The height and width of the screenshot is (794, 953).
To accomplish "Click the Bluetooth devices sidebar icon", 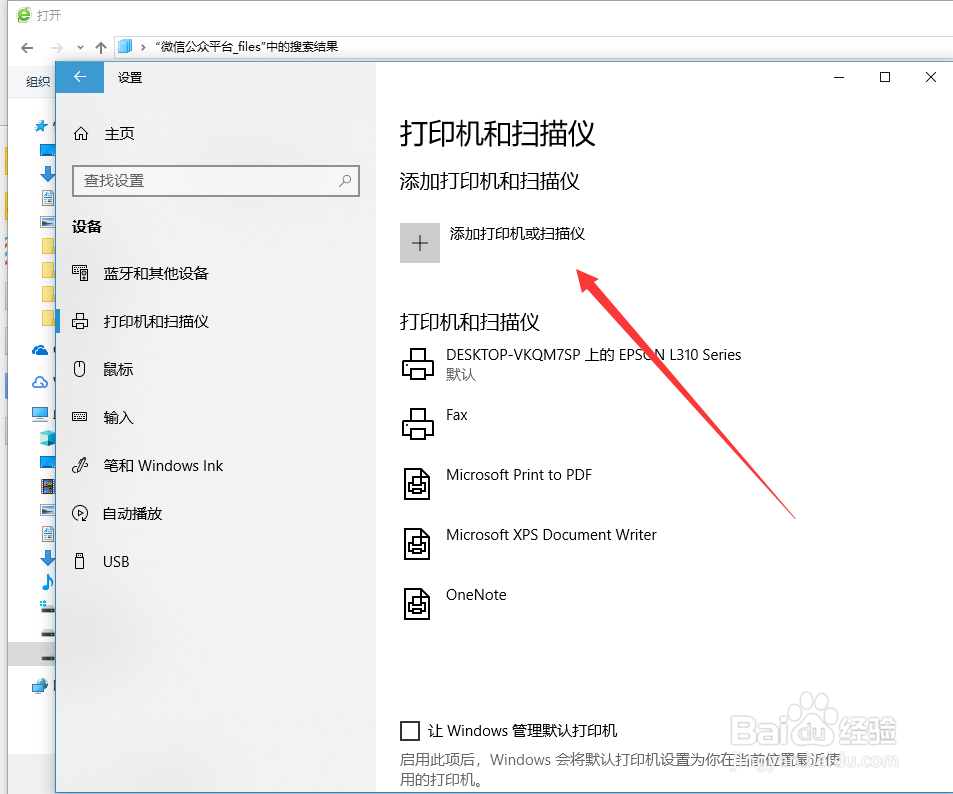I will tap(80, 273).
